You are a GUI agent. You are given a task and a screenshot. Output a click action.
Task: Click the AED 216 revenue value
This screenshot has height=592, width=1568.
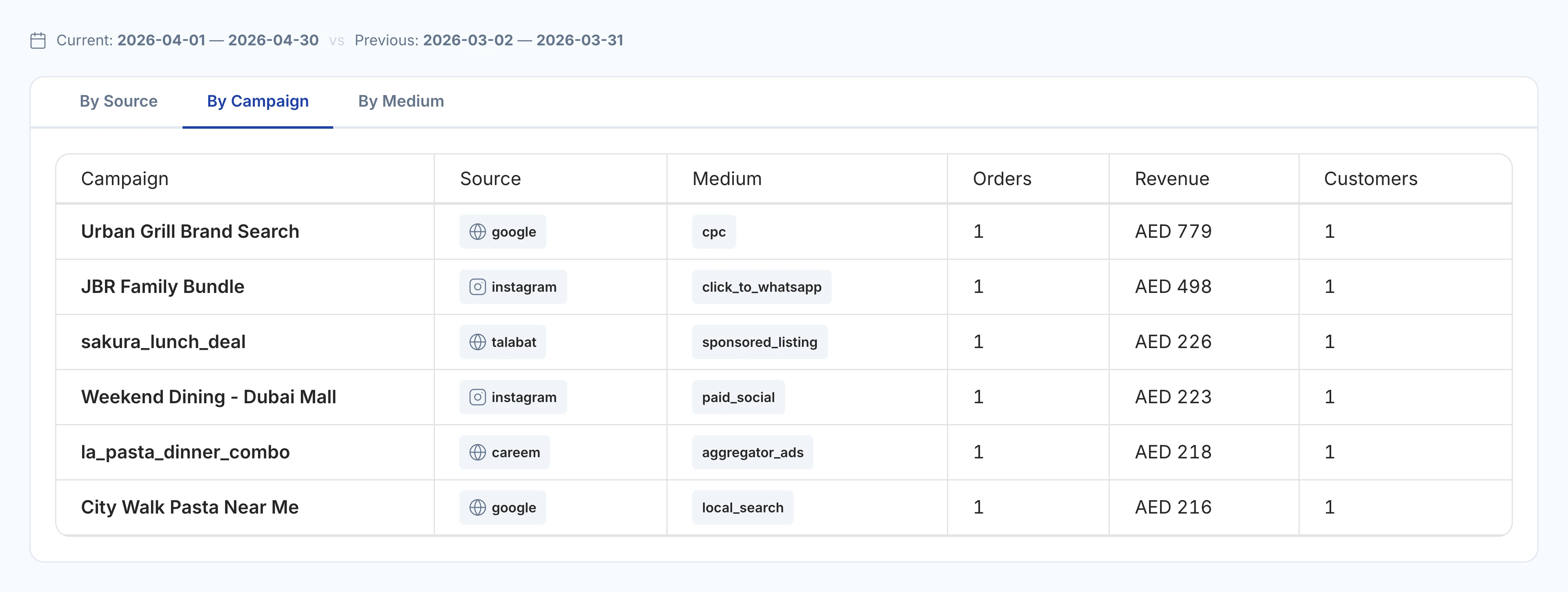click(1173, 507)
